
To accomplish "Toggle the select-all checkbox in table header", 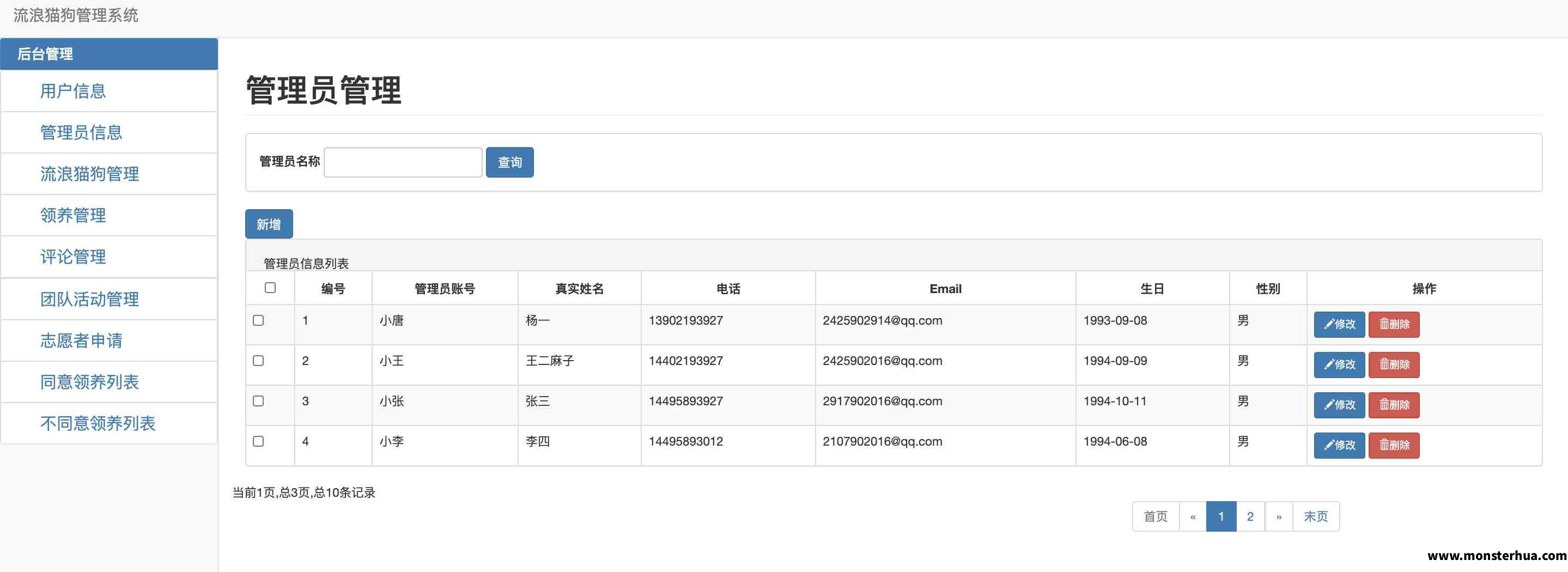I will tap(270, 288).
